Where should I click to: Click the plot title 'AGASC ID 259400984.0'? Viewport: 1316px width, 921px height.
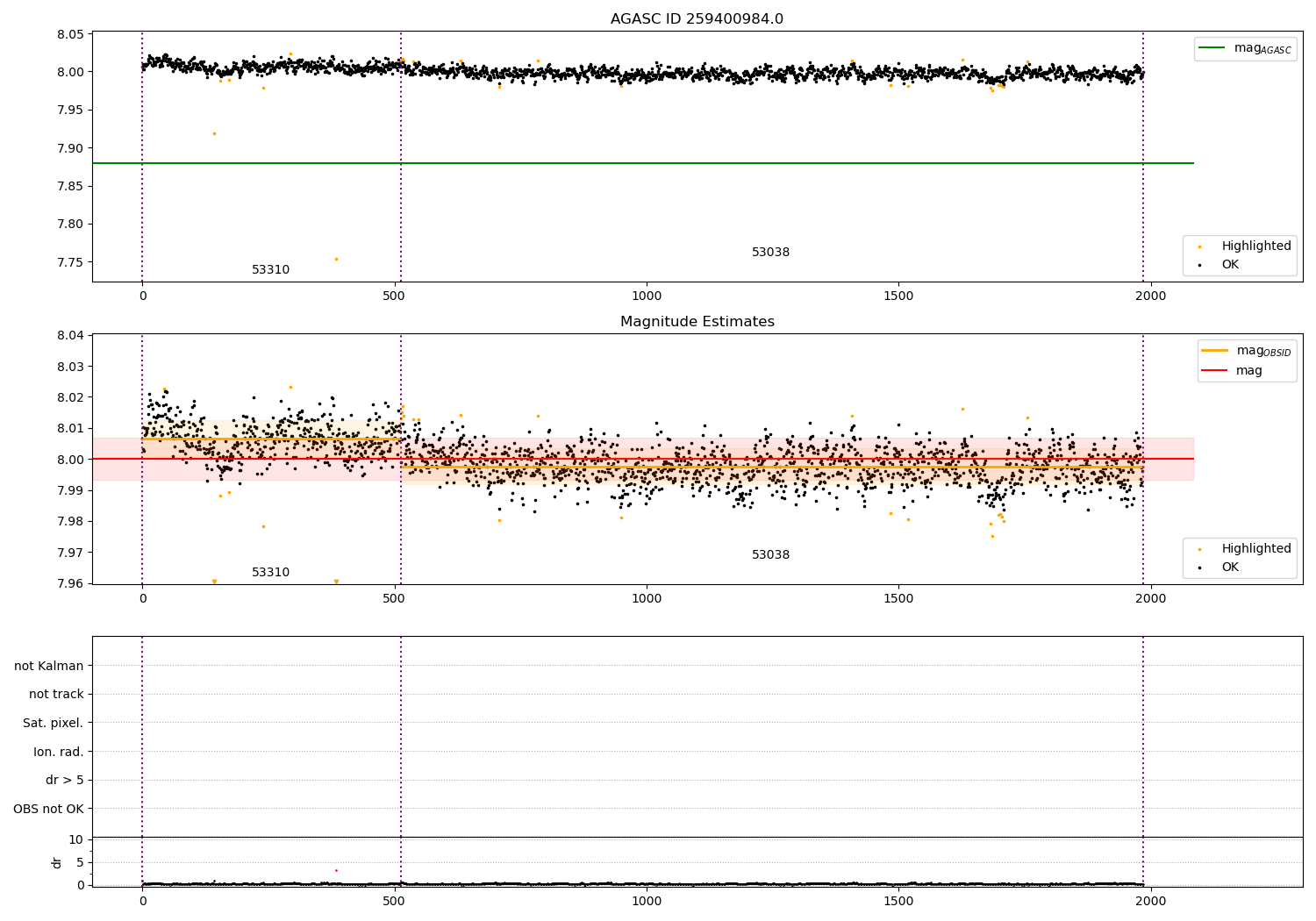[x=697, y=19]
